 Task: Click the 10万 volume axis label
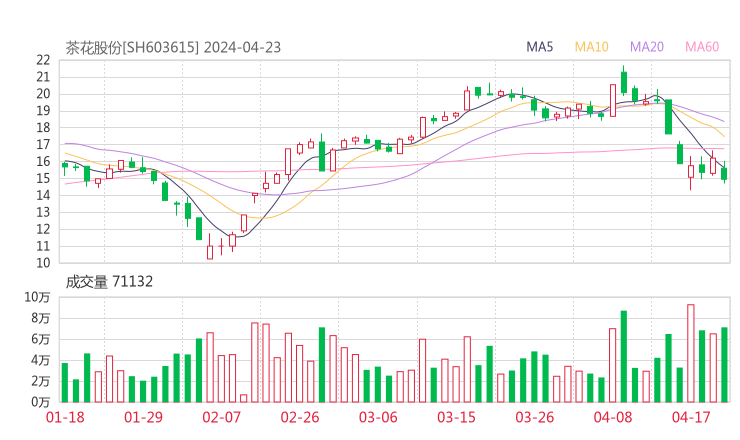pos(37,297)
